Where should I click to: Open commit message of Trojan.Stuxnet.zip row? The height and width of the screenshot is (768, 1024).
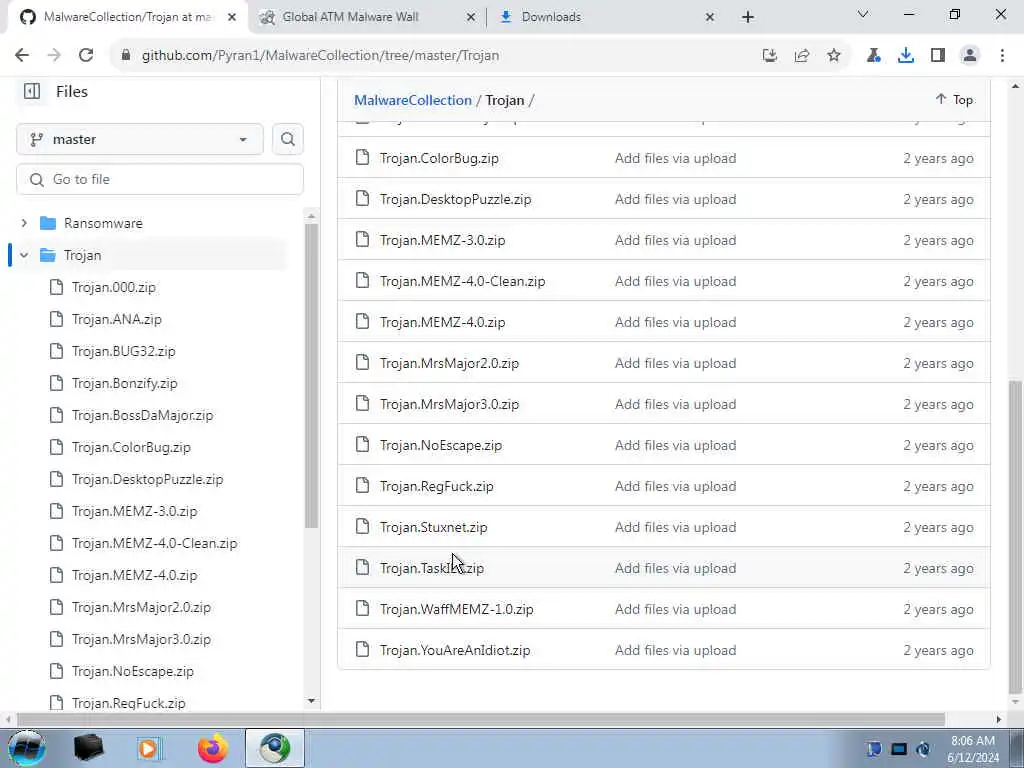675,527
